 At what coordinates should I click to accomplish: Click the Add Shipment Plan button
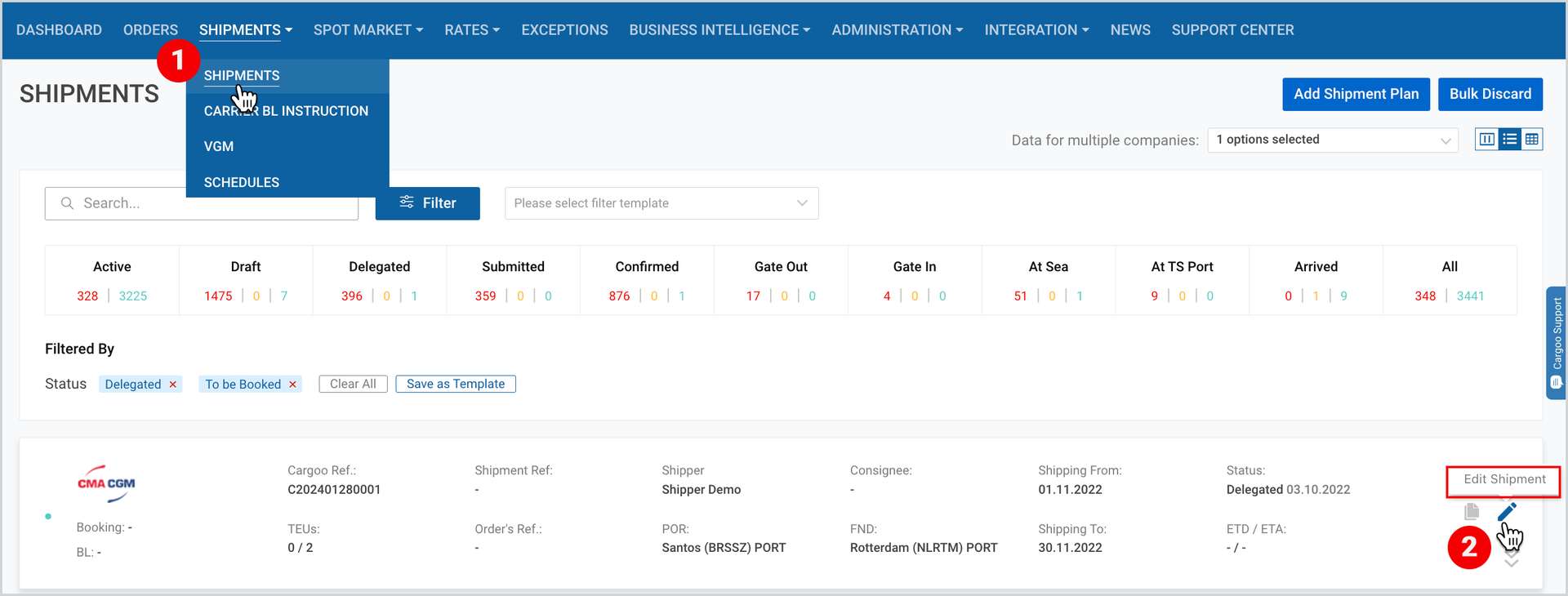pos(1356,94)
